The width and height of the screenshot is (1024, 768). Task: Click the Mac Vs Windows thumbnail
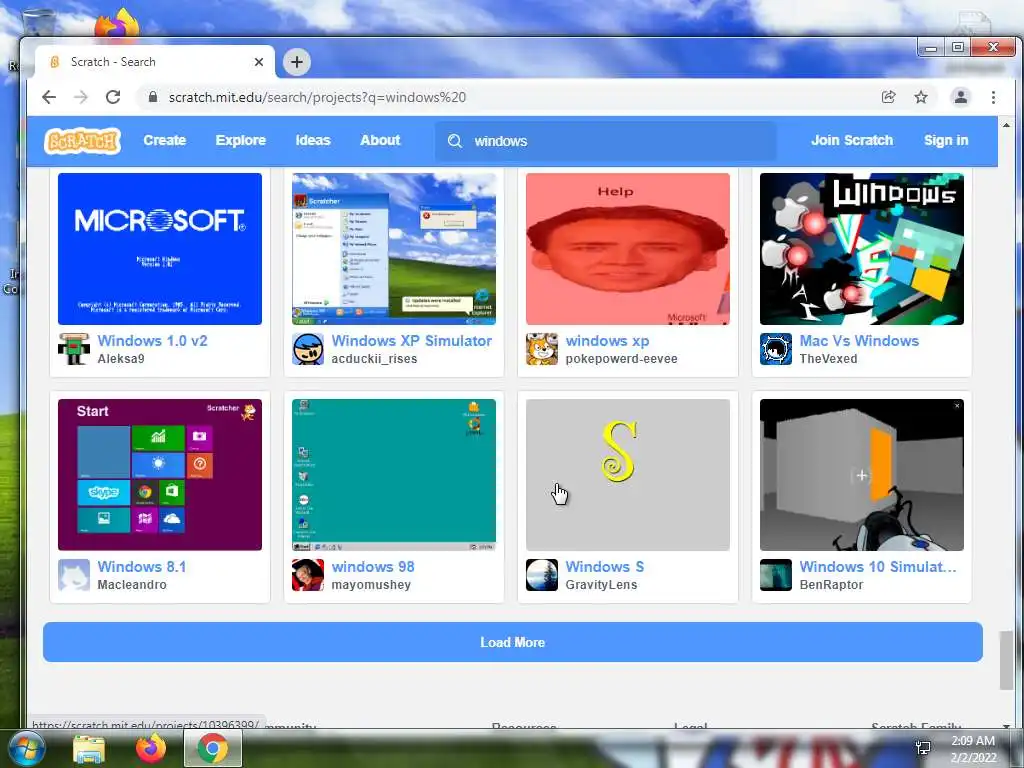pyautogui.click(x=862, y=249)
